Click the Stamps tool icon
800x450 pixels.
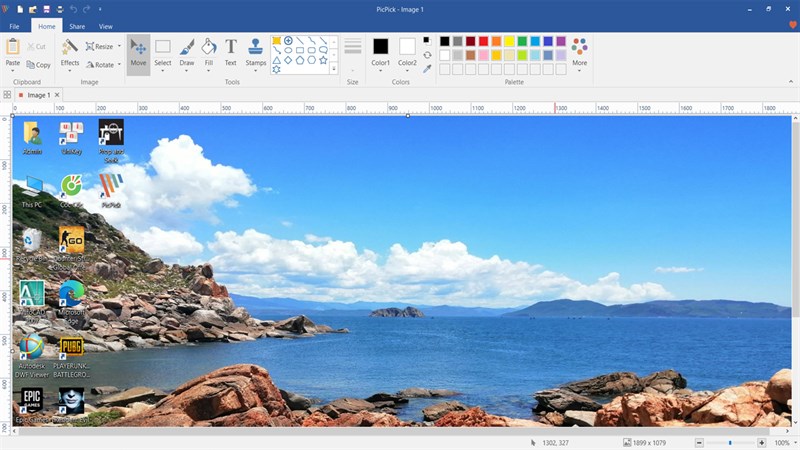point(256,52)
